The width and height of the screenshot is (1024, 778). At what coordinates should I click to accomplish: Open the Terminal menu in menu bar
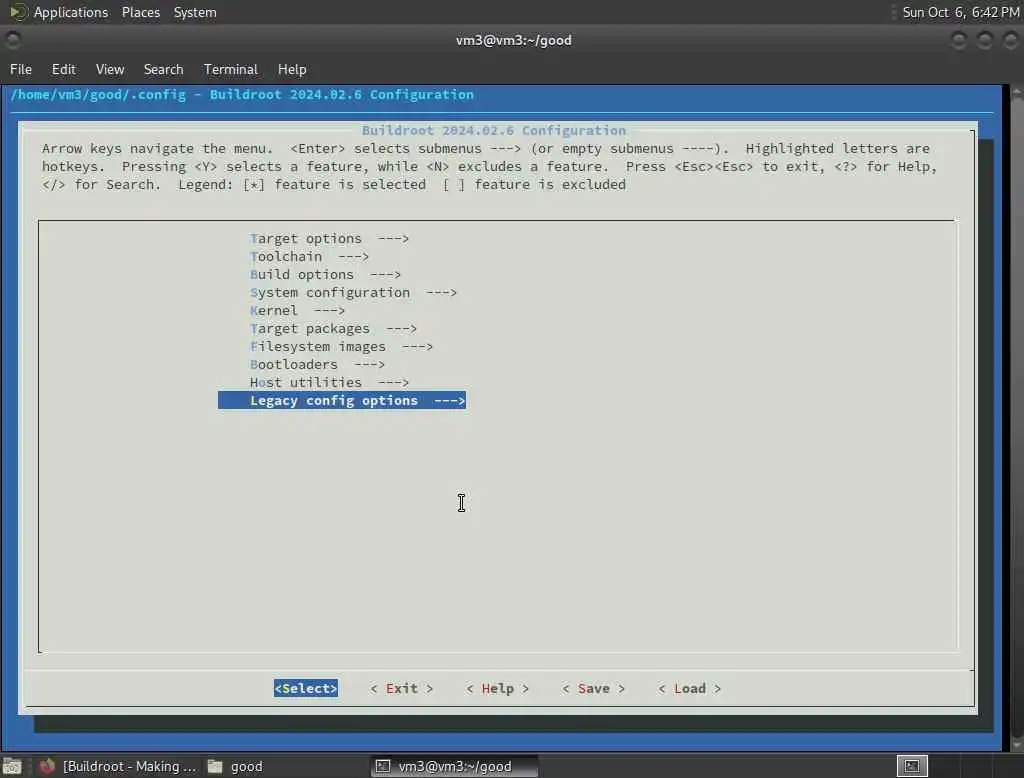coord(231,69)
